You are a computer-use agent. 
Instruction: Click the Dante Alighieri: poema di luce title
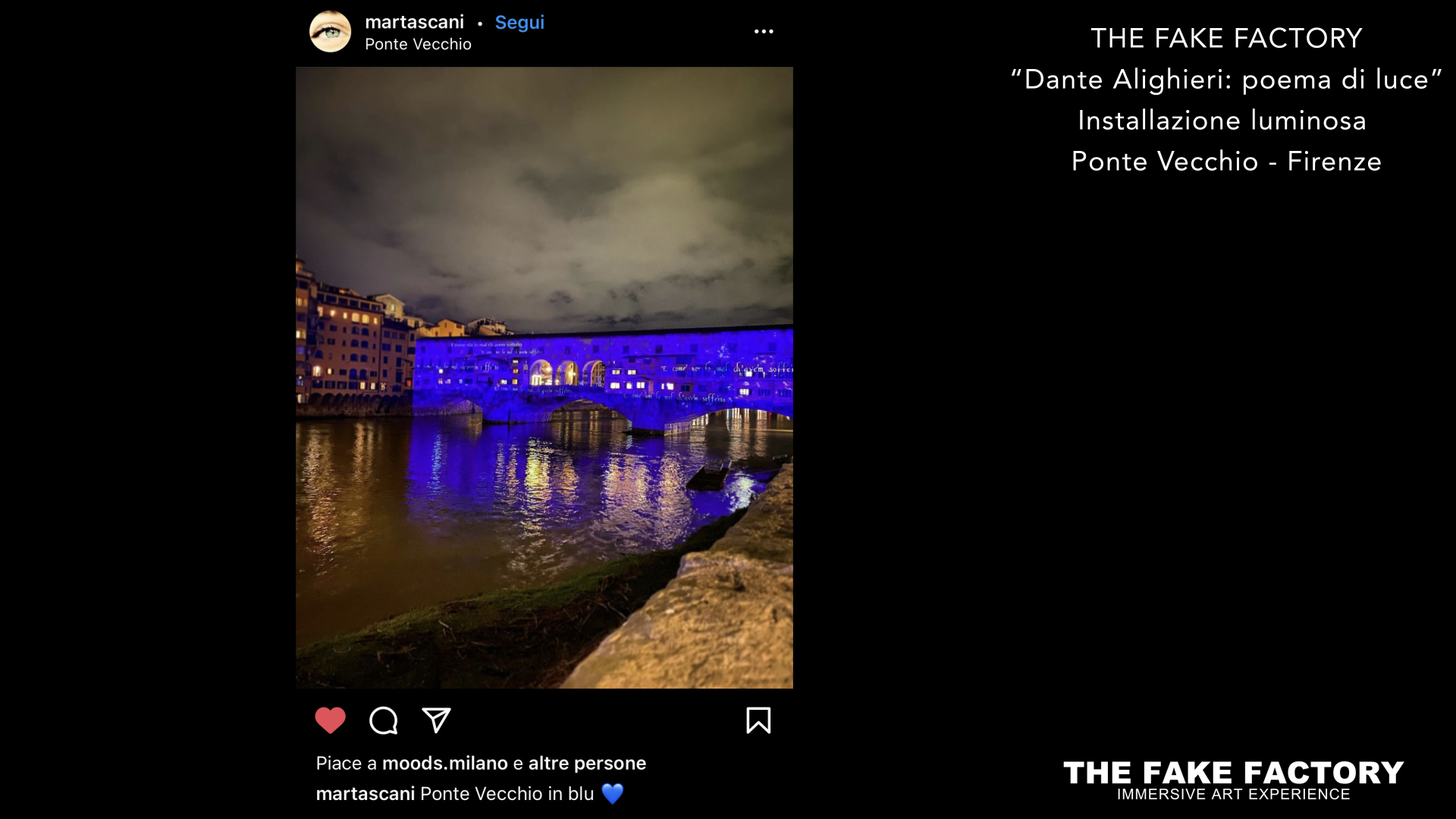point(1226,79)
